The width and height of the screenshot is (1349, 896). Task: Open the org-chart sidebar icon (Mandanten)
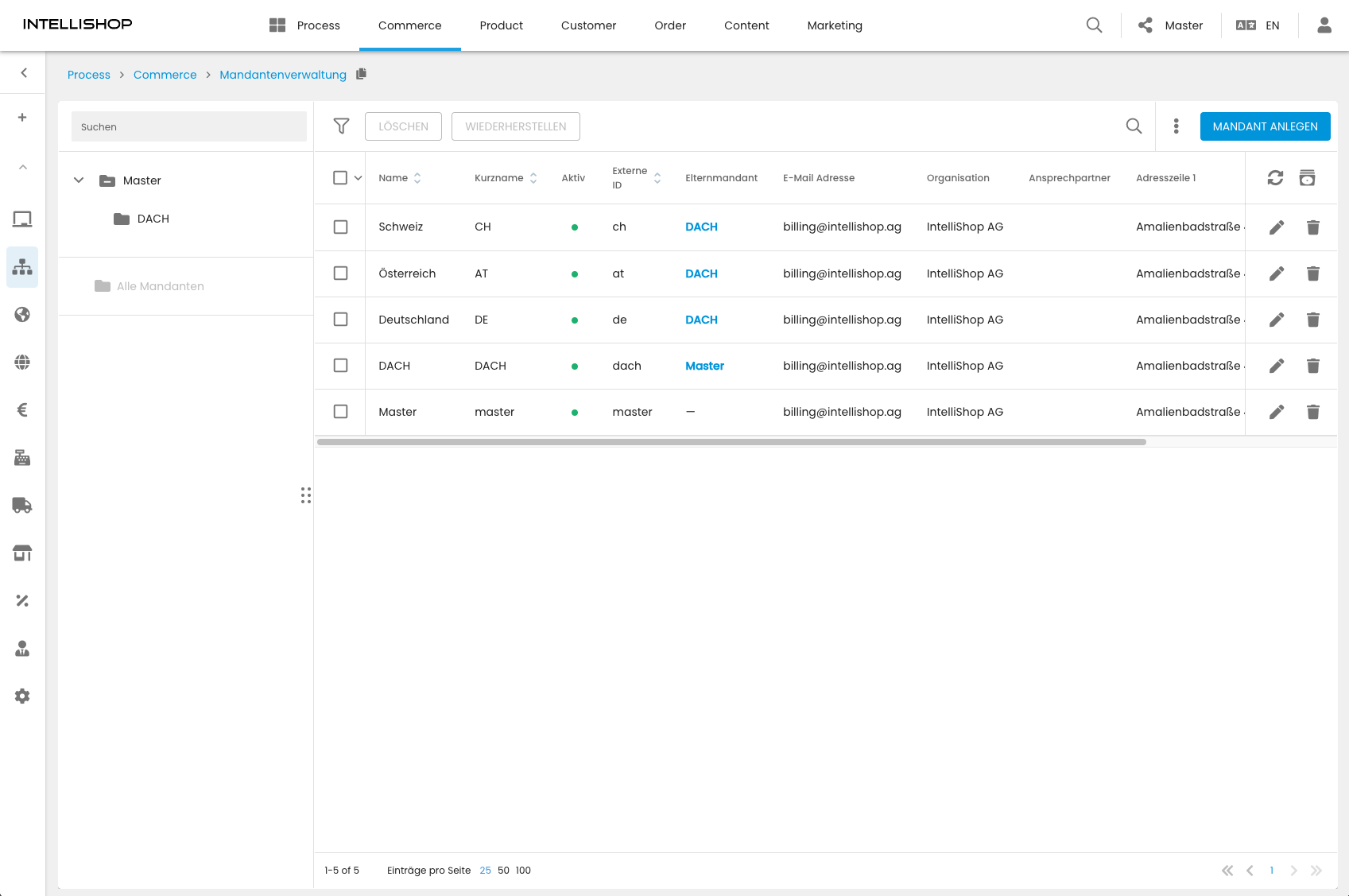point(22,267)
